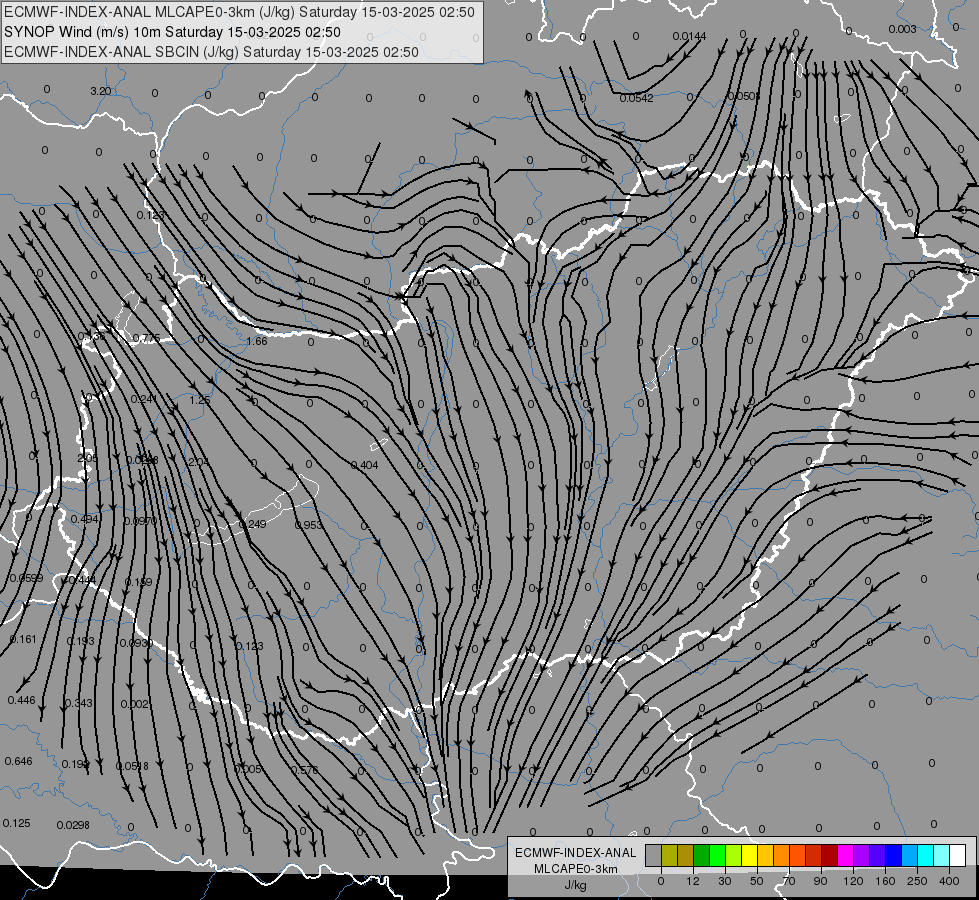Click the map value '0.494'
The image size is (979, 900).
click(84, 519)
